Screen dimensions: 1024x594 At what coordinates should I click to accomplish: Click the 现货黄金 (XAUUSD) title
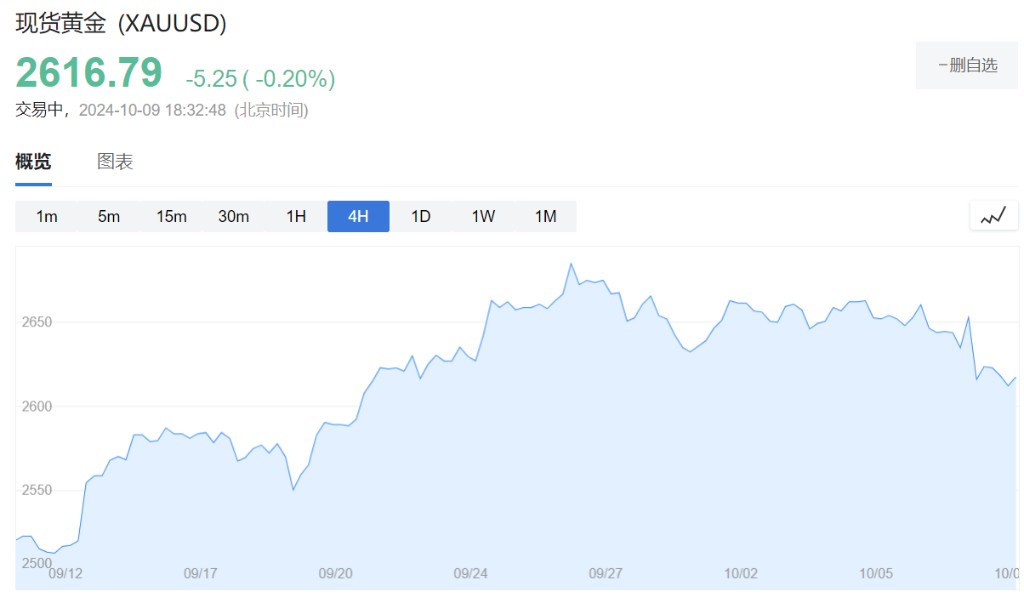click(x=121, y=24)
